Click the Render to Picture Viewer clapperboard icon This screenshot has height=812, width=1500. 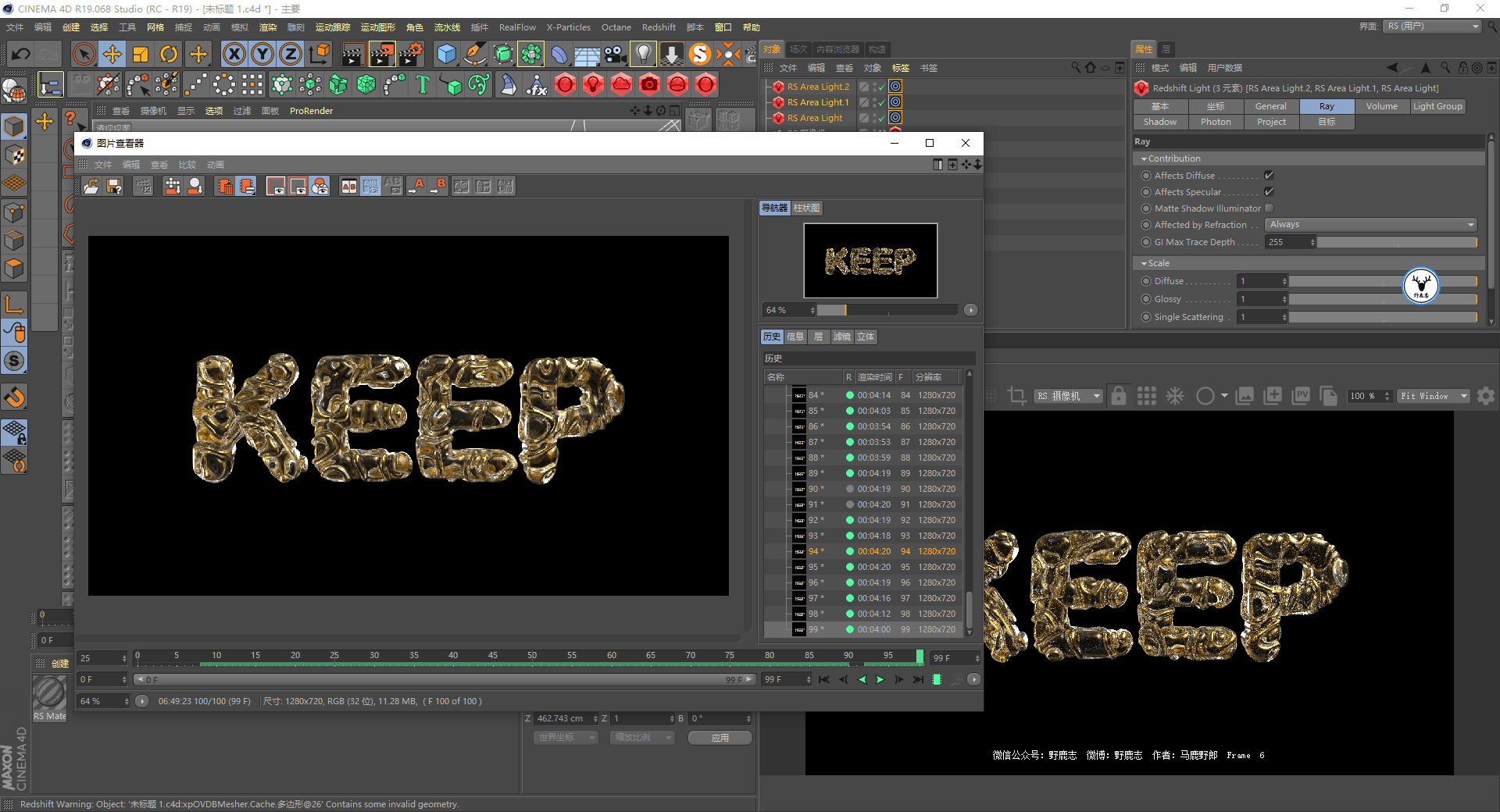pos(382,54)
